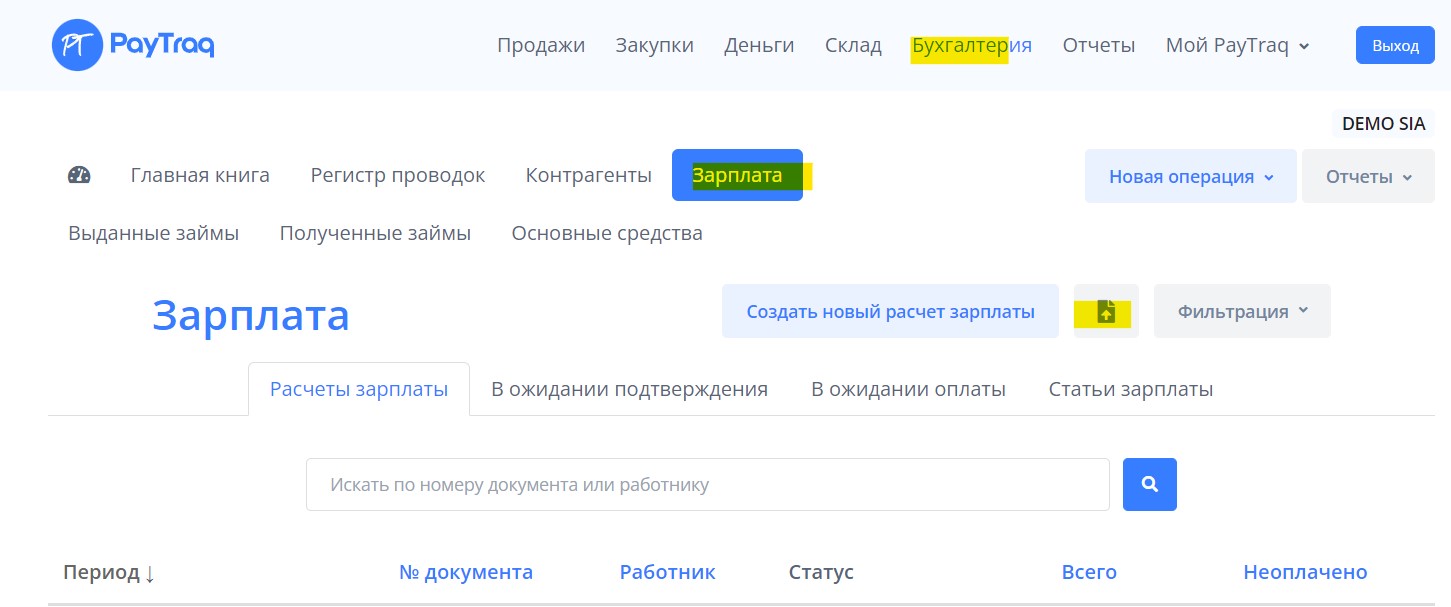This screenshot has width=1451, height=607.
Task: Open the "Деньги" menu item
Action: click(x=759, y=45)
